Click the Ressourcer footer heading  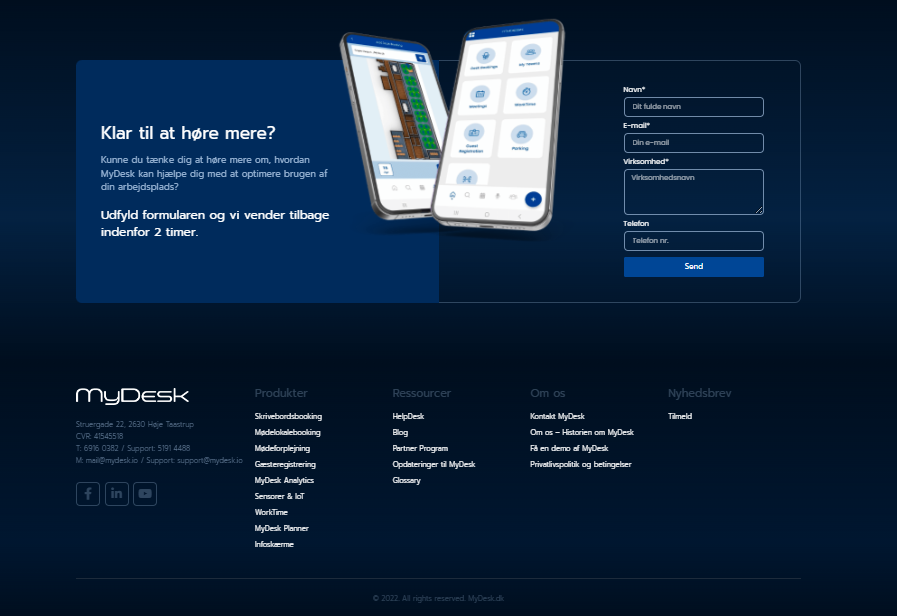pyautogui.click(x=422, y=394)
